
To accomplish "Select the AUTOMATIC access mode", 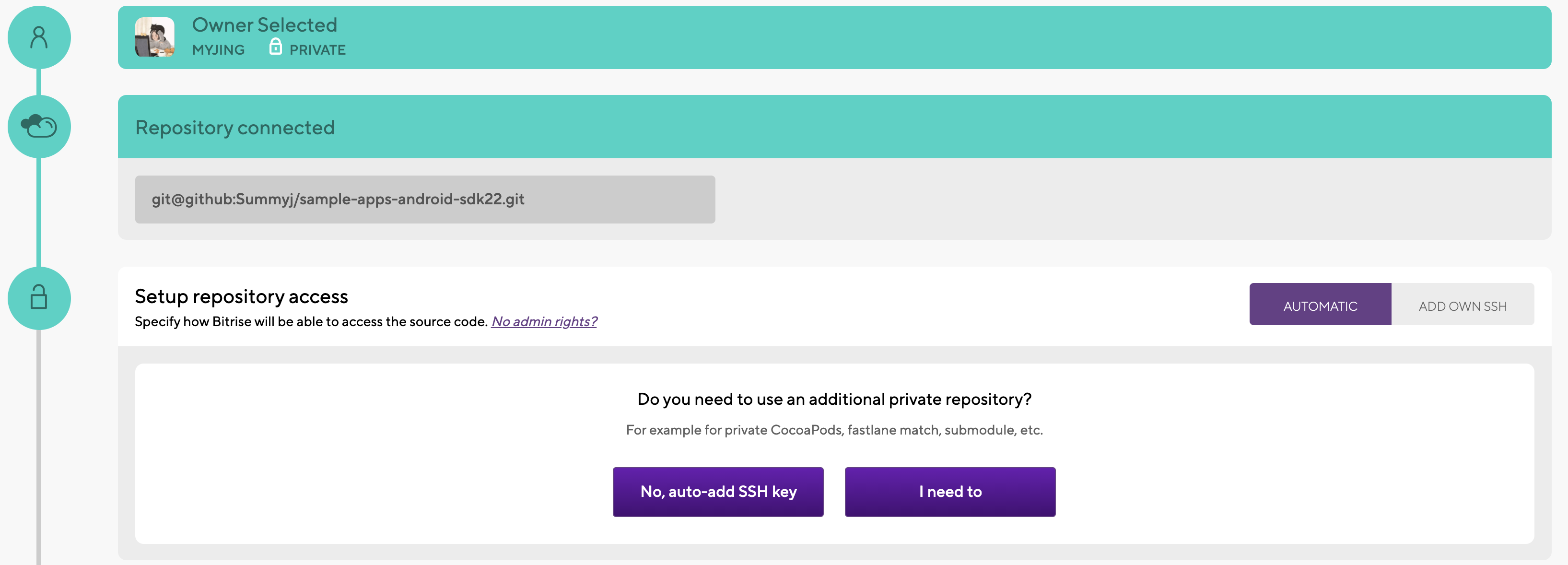I will point(1320,305).
